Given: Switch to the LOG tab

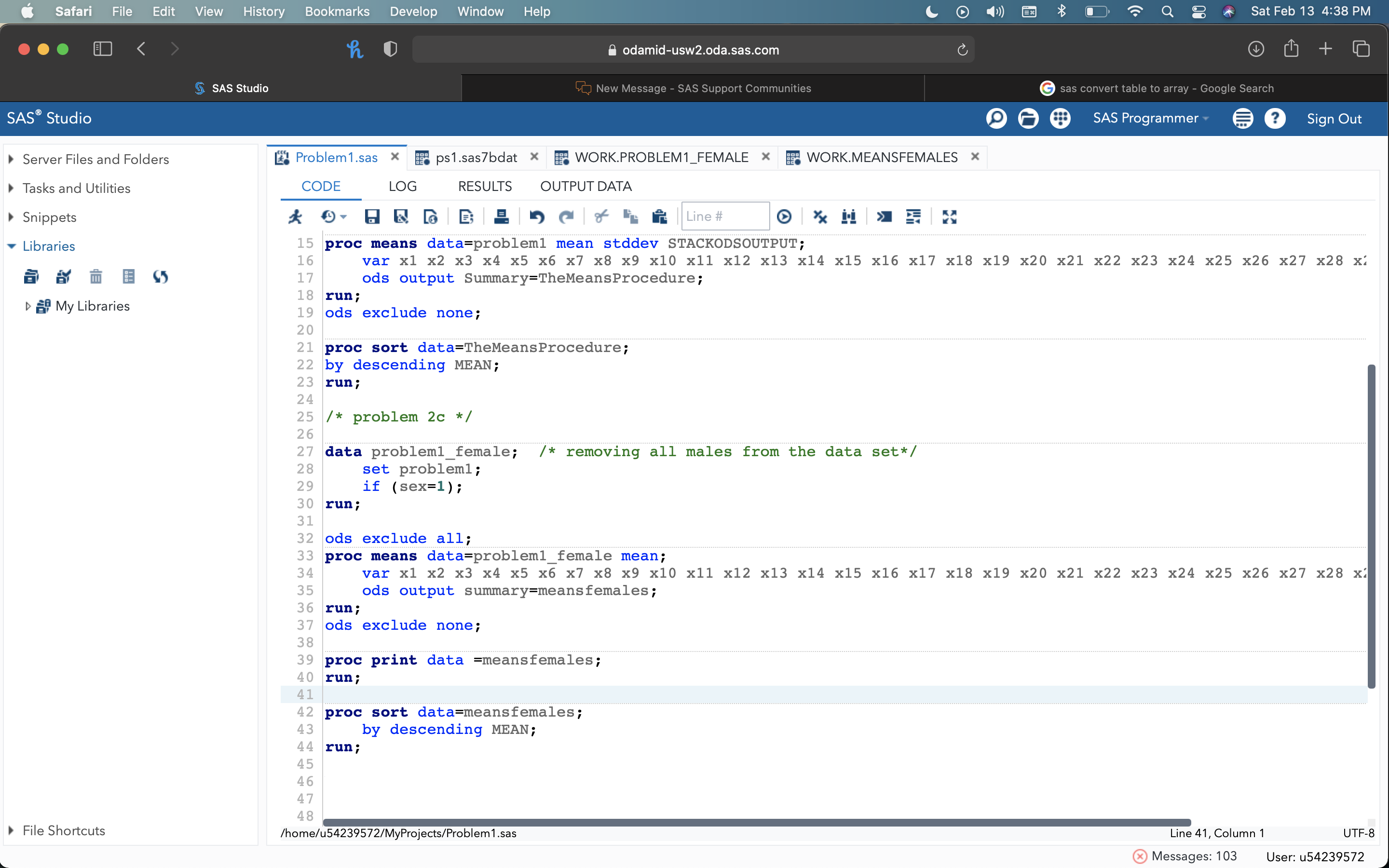Looking at the screenshot, I should pyautogui.click(x=402, y=186).
